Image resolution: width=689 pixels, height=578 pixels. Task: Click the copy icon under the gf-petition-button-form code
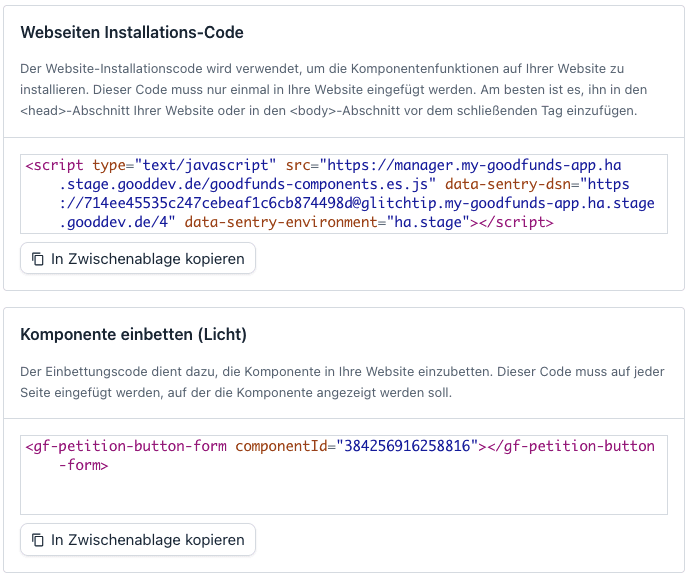point(38,540)
